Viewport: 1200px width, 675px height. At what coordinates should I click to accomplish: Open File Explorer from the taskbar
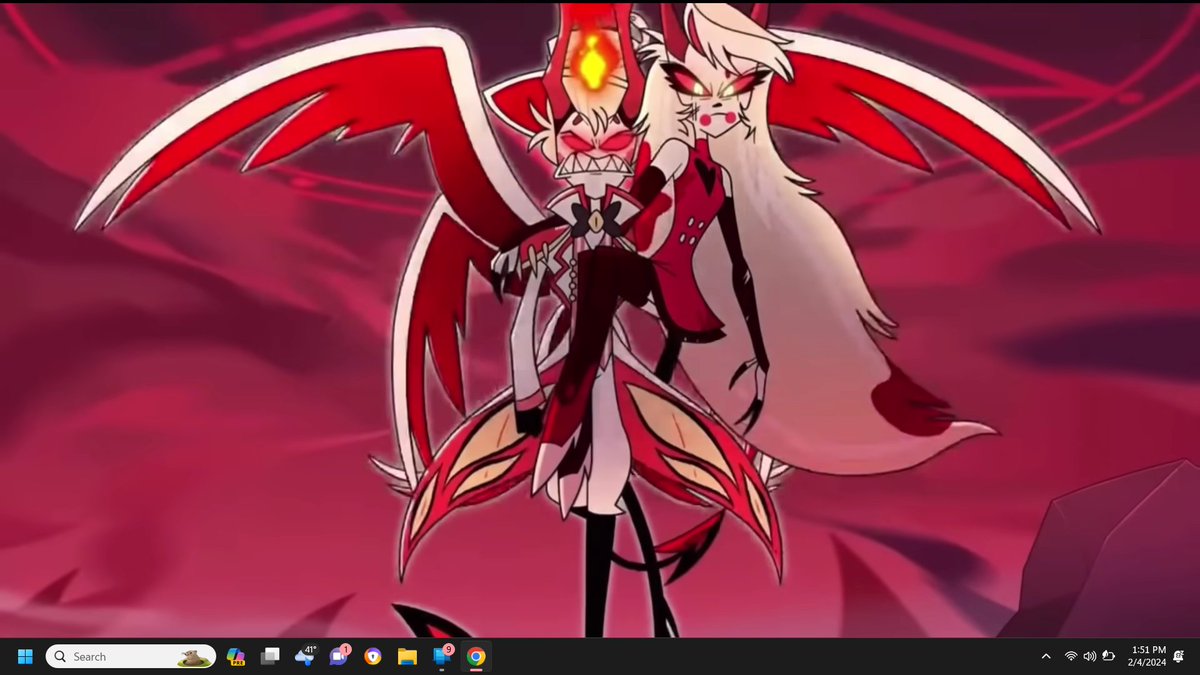tap(407, 657)
